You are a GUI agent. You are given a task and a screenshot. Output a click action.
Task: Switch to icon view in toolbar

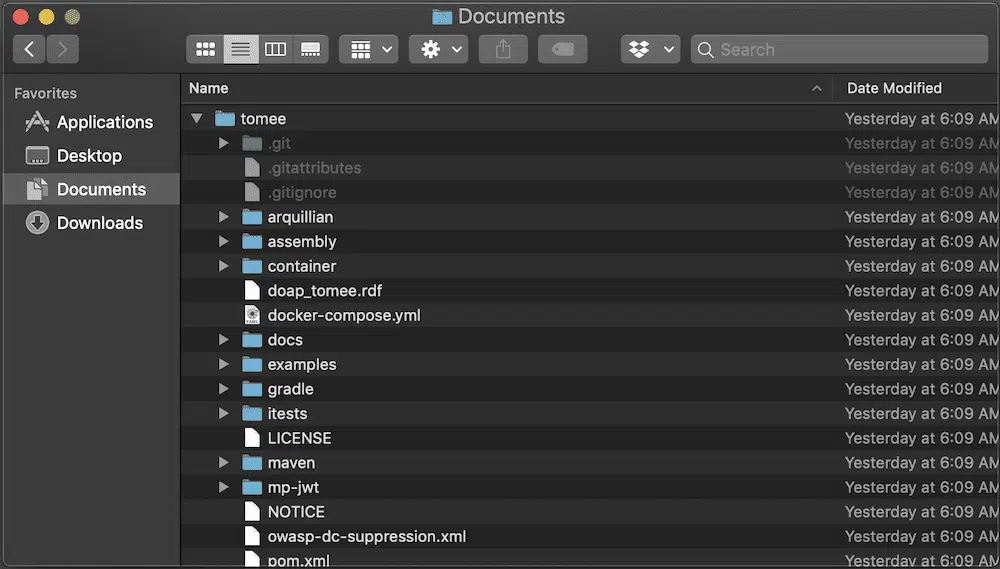(205, 49)
